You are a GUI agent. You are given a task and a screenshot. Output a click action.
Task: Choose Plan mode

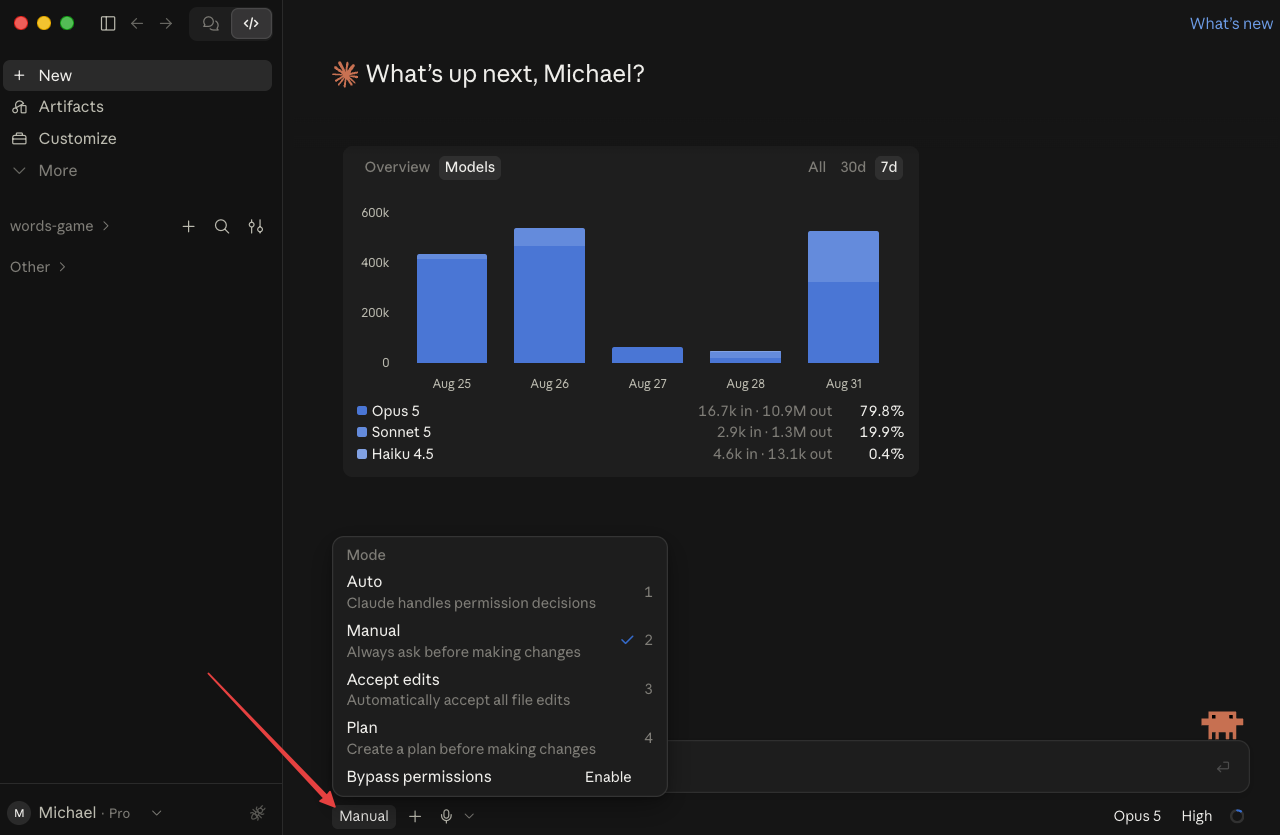(500, 738)
